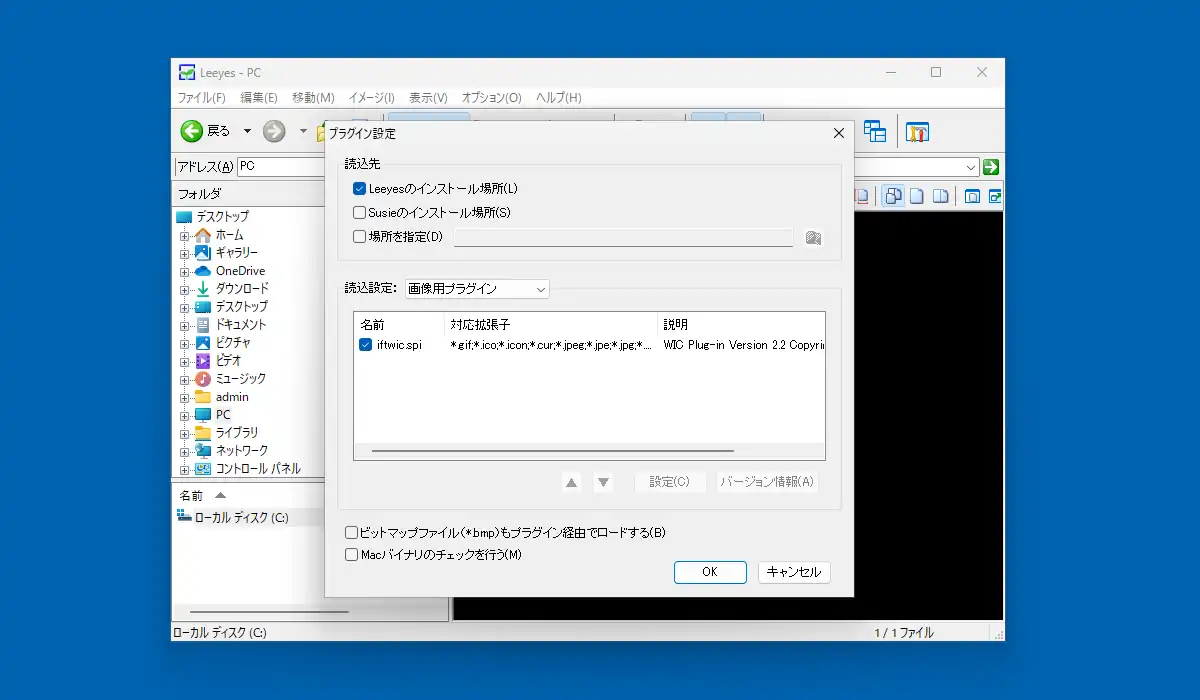1200x700 pixels.
Task: Expand the ネットワーク tree node
Action: pyautogui.click(x=184, y=451)
